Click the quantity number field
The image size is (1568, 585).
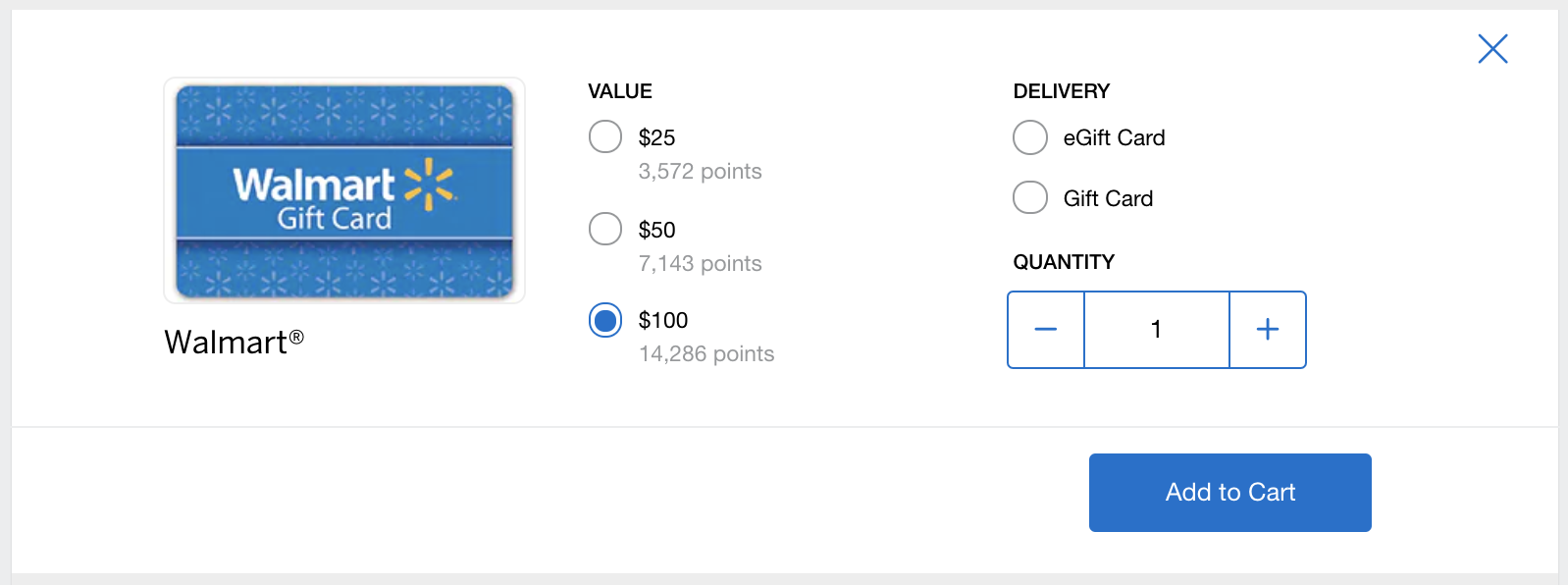point(1156,330)
